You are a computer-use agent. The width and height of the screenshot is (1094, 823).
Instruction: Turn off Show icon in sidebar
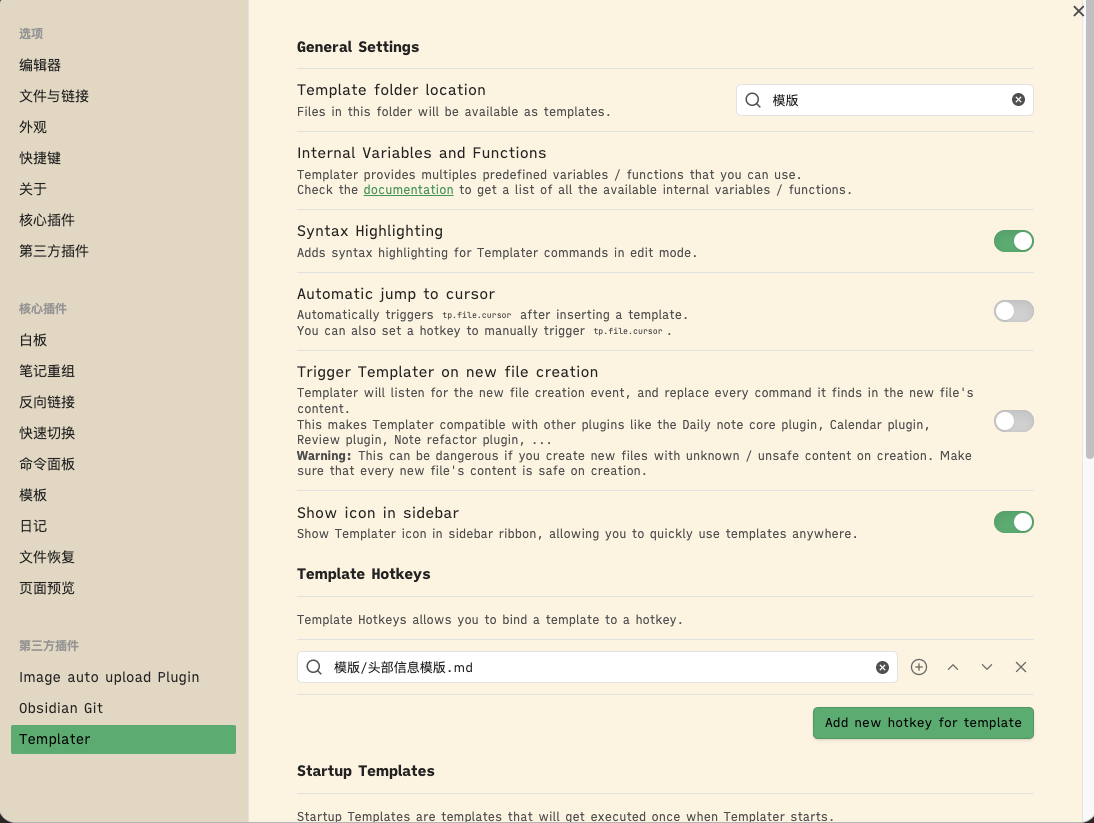[x=1014, y=522]
